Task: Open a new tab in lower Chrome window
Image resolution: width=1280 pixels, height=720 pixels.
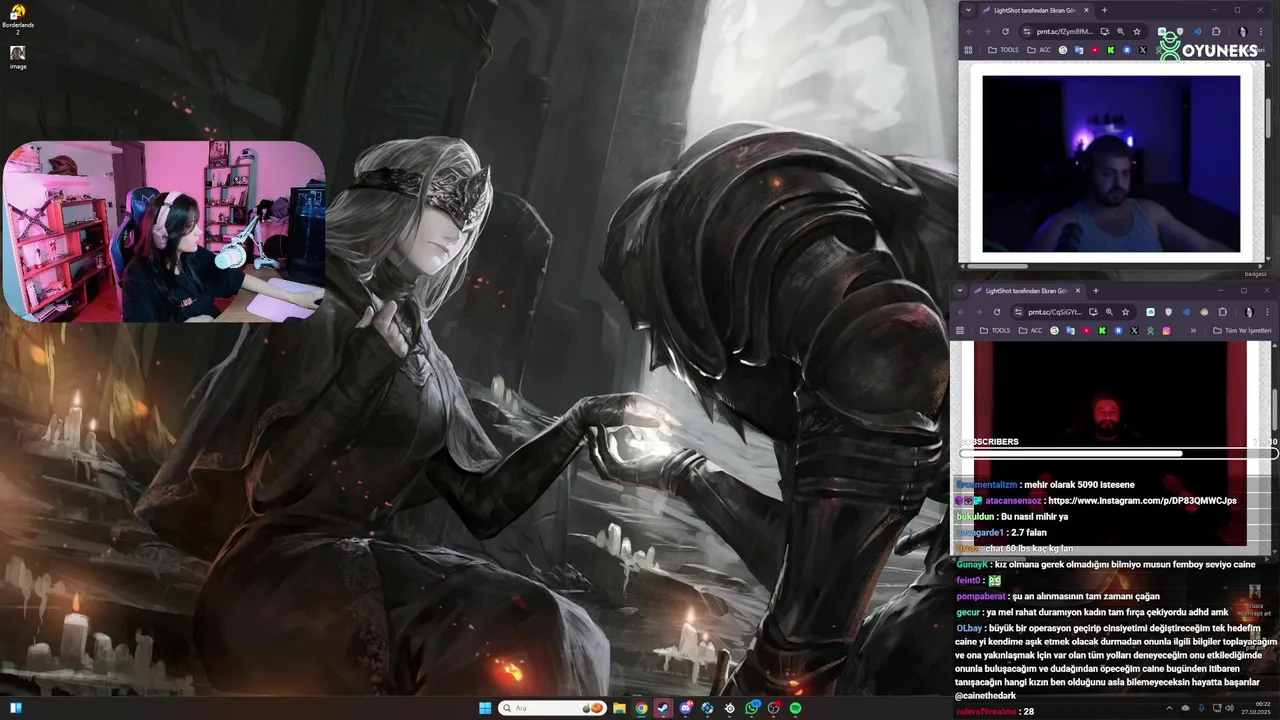Action: [1096, 291]
